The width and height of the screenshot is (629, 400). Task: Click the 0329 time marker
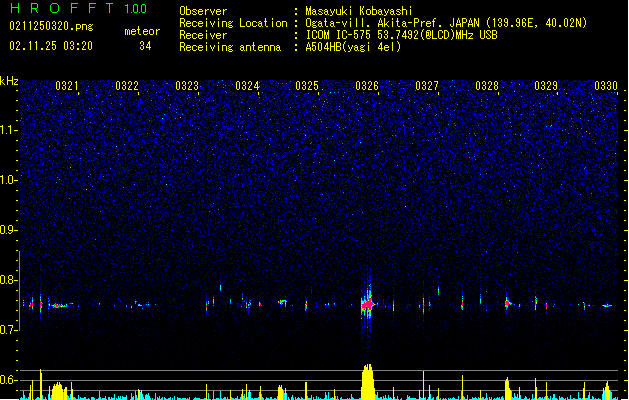click(x=546, y=86)
